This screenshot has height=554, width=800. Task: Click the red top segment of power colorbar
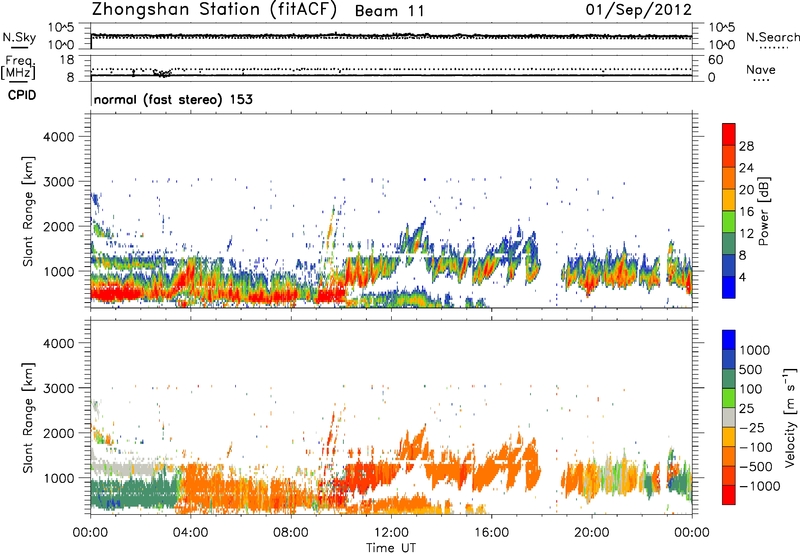(x=729, y=134)
